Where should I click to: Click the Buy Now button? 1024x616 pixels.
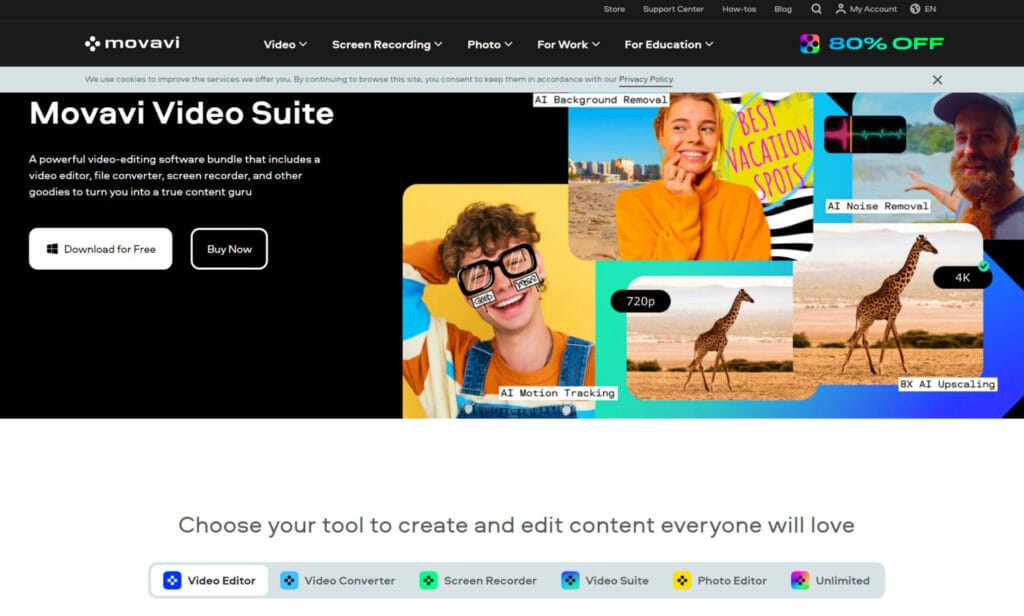click(229, 249)
